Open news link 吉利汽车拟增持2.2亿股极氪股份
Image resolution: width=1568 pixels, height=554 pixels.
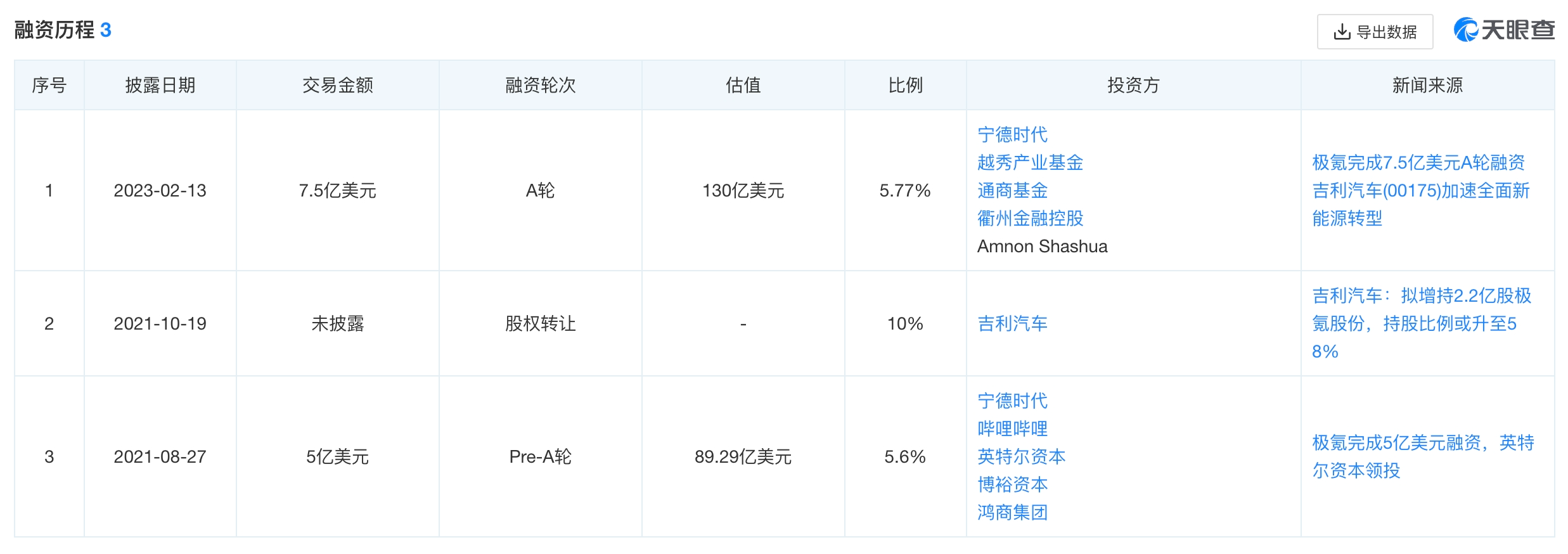point(1422,323)
